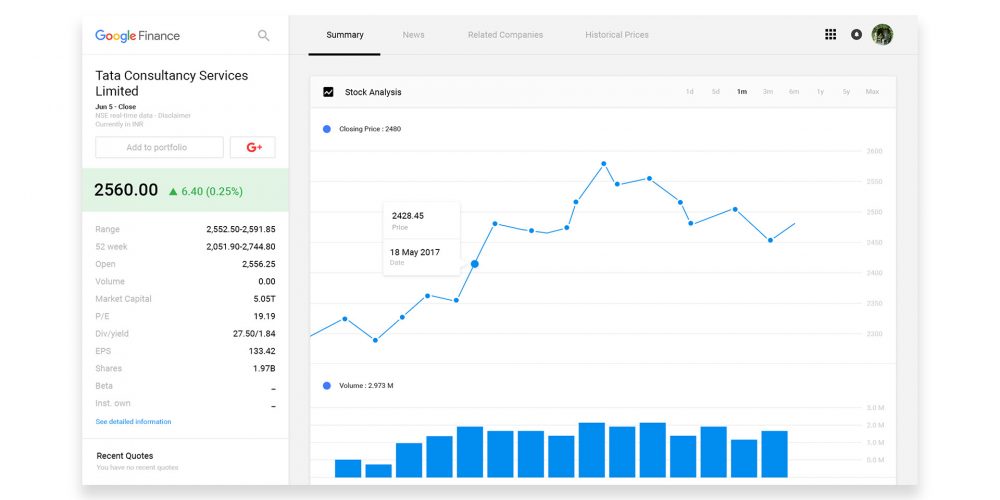Viewport: 1000px width, 500px height.
Task: Click the 2600 axis label
Action: coord(874,152)
